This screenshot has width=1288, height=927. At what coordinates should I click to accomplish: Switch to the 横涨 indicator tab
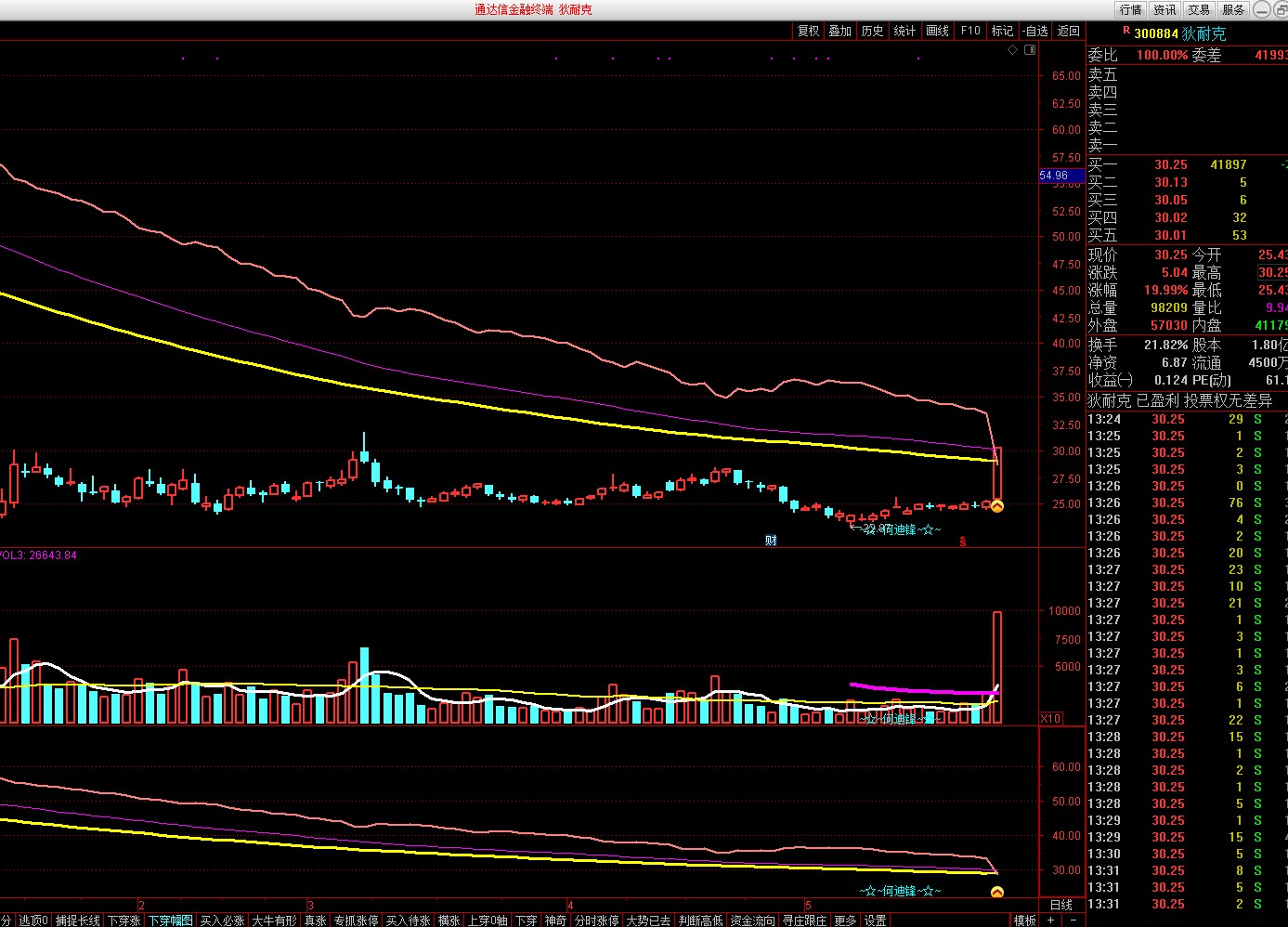pos(449,920)
